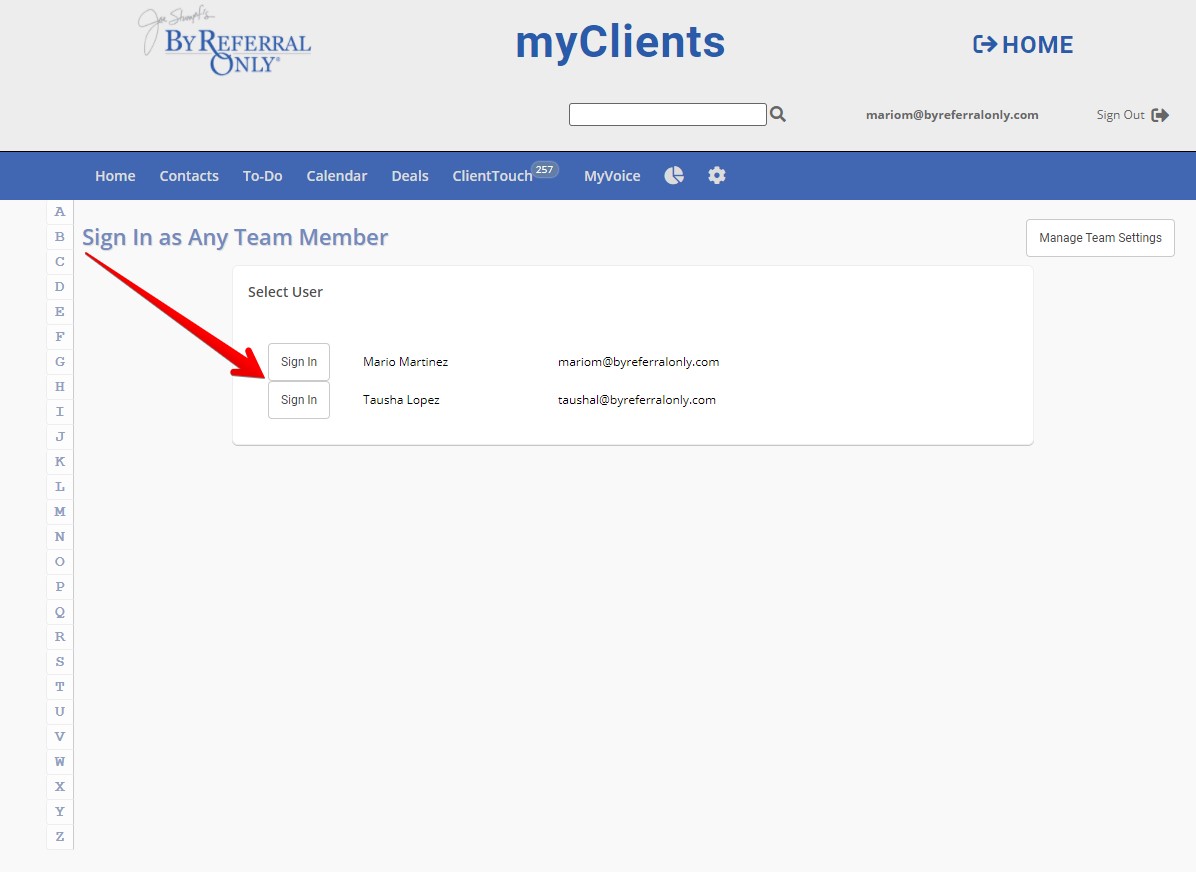This screenshot has height=872, width=1196.
Task: Filter contacts by letter L
Action: pyautogui.click(x=59, y=487)
